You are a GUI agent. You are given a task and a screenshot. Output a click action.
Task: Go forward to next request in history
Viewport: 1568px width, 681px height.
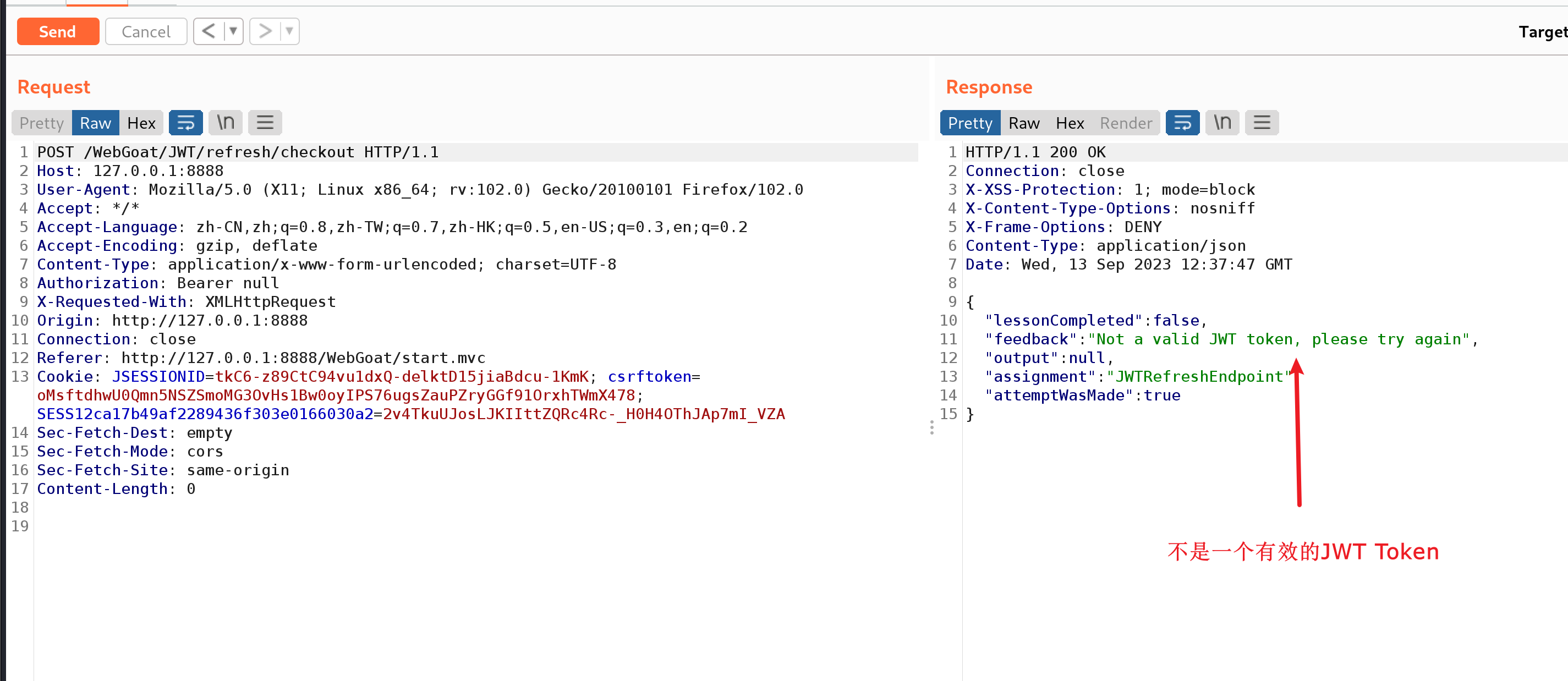pyautogui.click(x=265, y=31)
